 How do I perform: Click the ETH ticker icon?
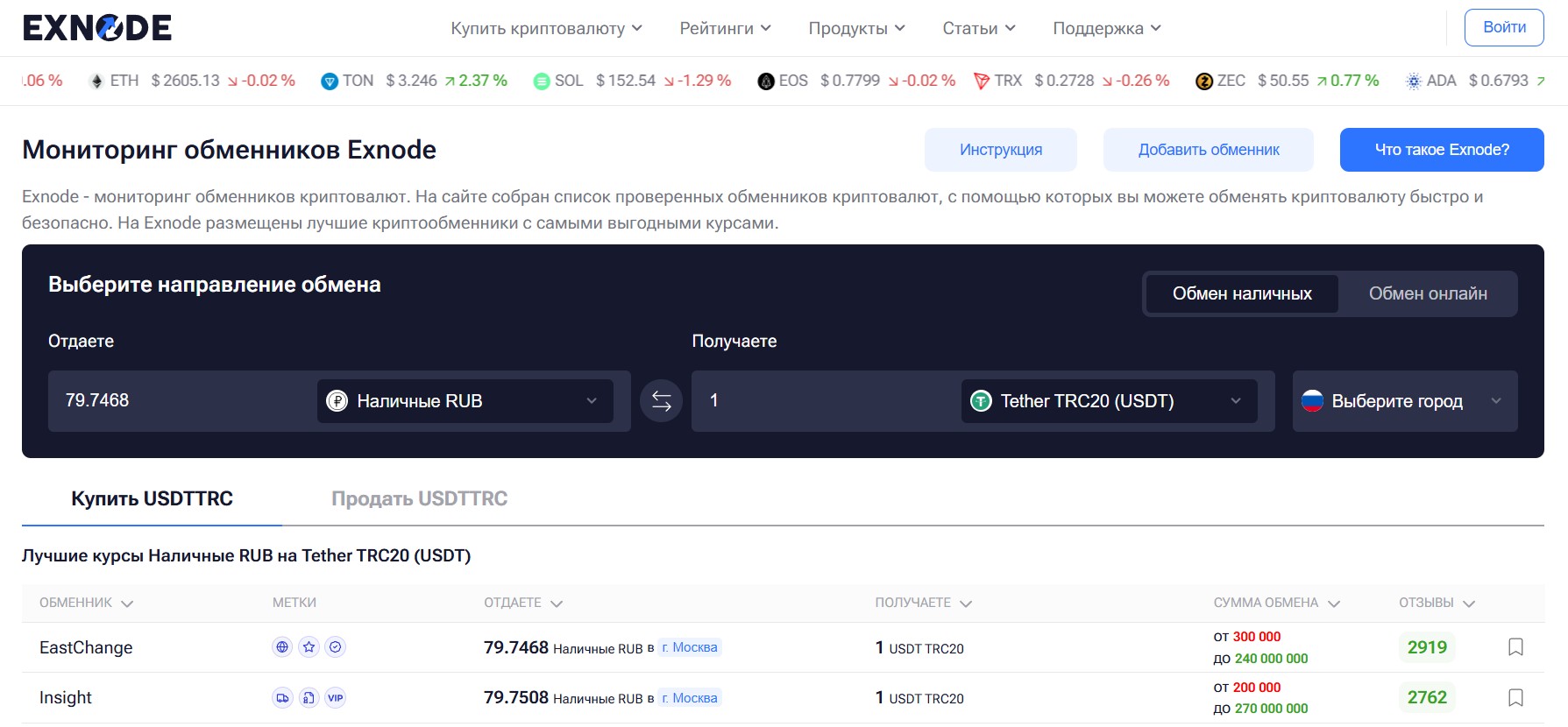96,81
